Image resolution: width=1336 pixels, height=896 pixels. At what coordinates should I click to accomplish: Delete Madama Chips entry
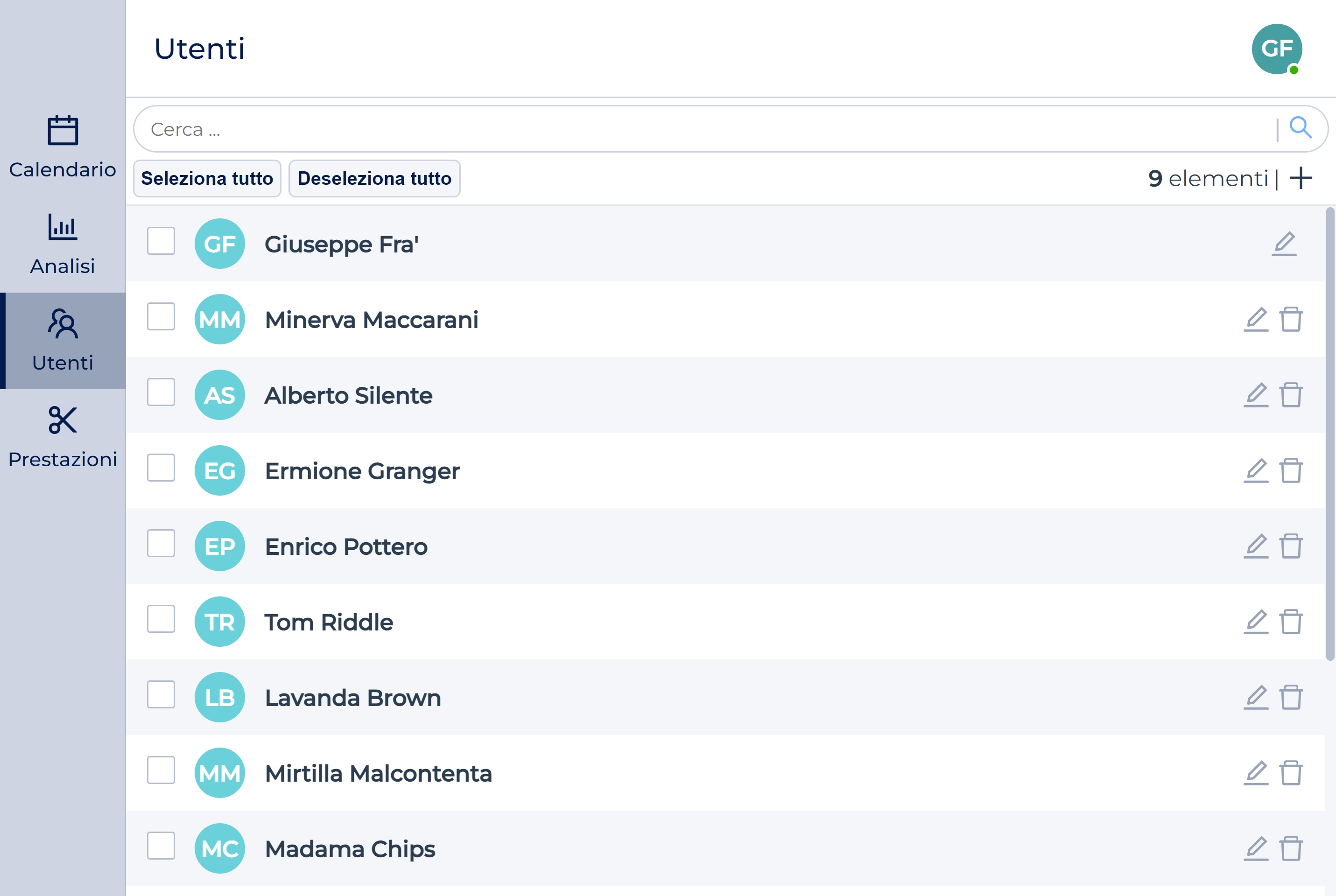[1291, 848]
